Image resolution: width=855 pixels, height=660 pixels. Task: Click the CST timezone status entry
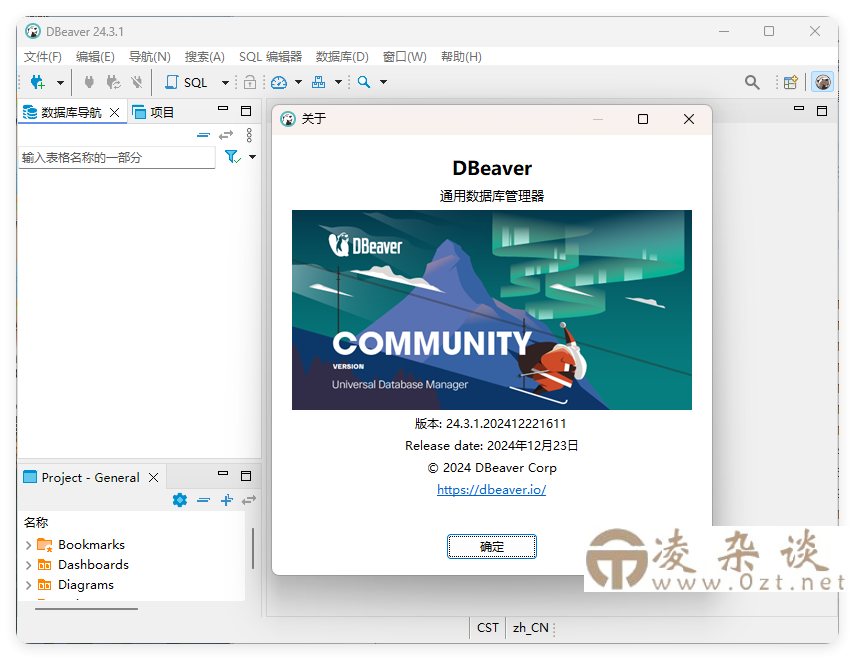[487, 628]
